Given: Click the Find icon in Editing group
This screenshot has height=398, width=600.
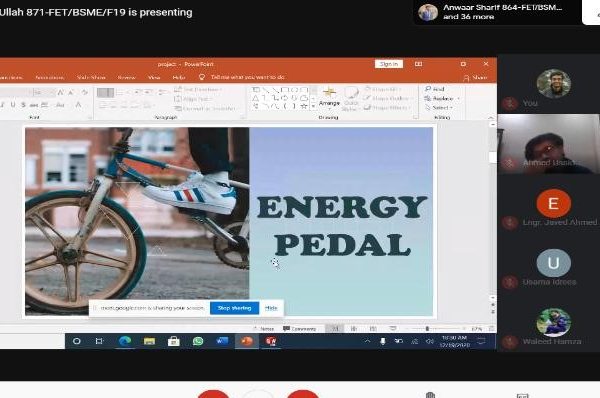Looking at the screenshot, I should click(434, 89).
